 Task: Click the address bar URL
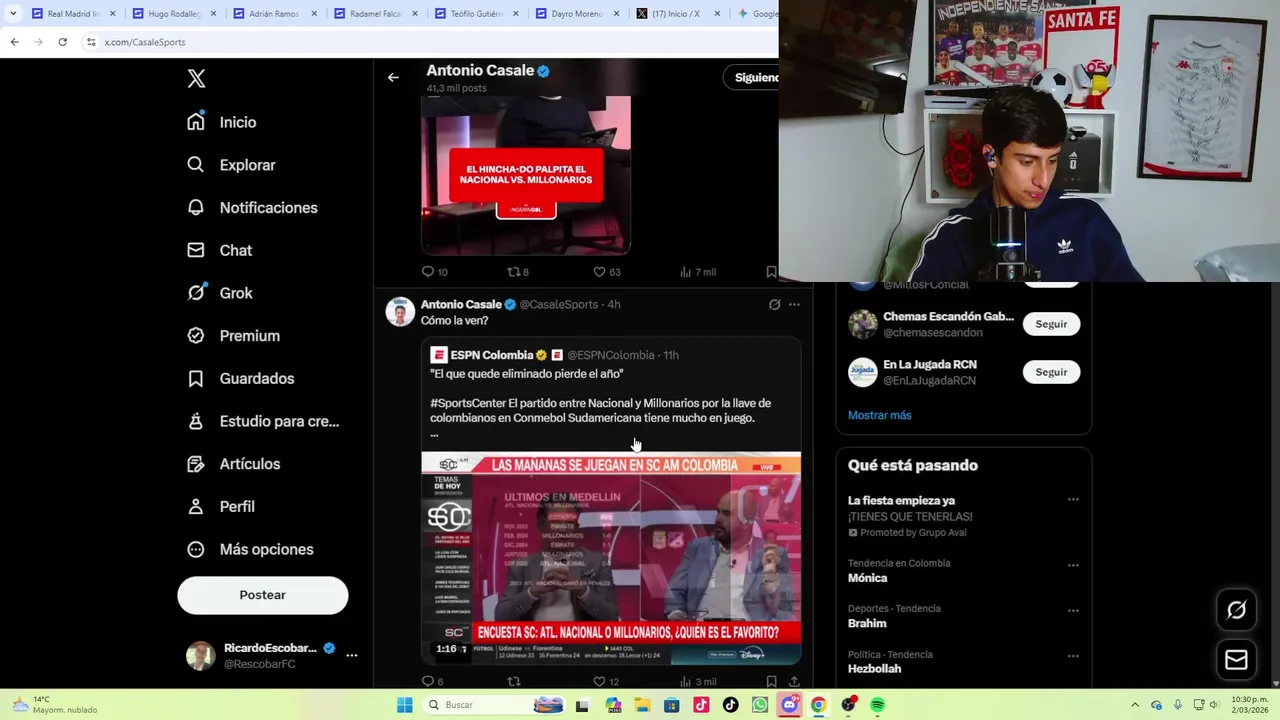point(145,42)
